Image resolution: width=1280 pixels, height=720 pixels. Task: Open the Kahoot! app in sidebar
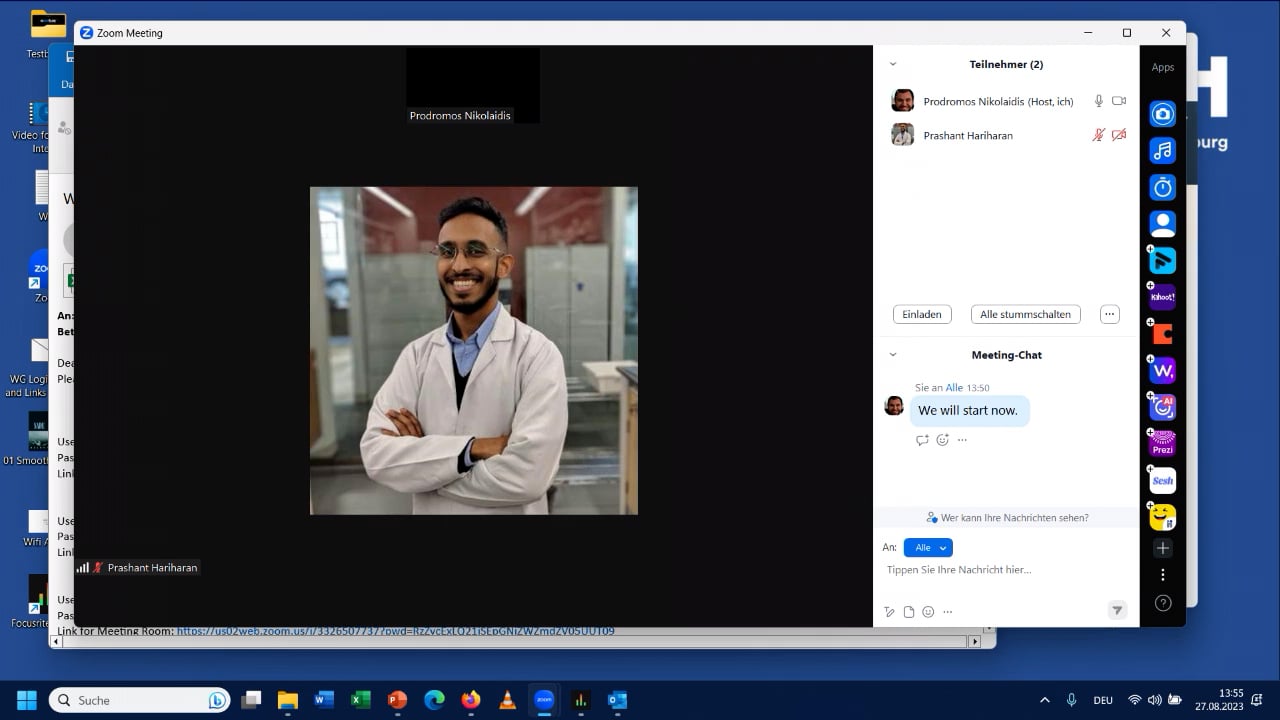pos(1162,297)
